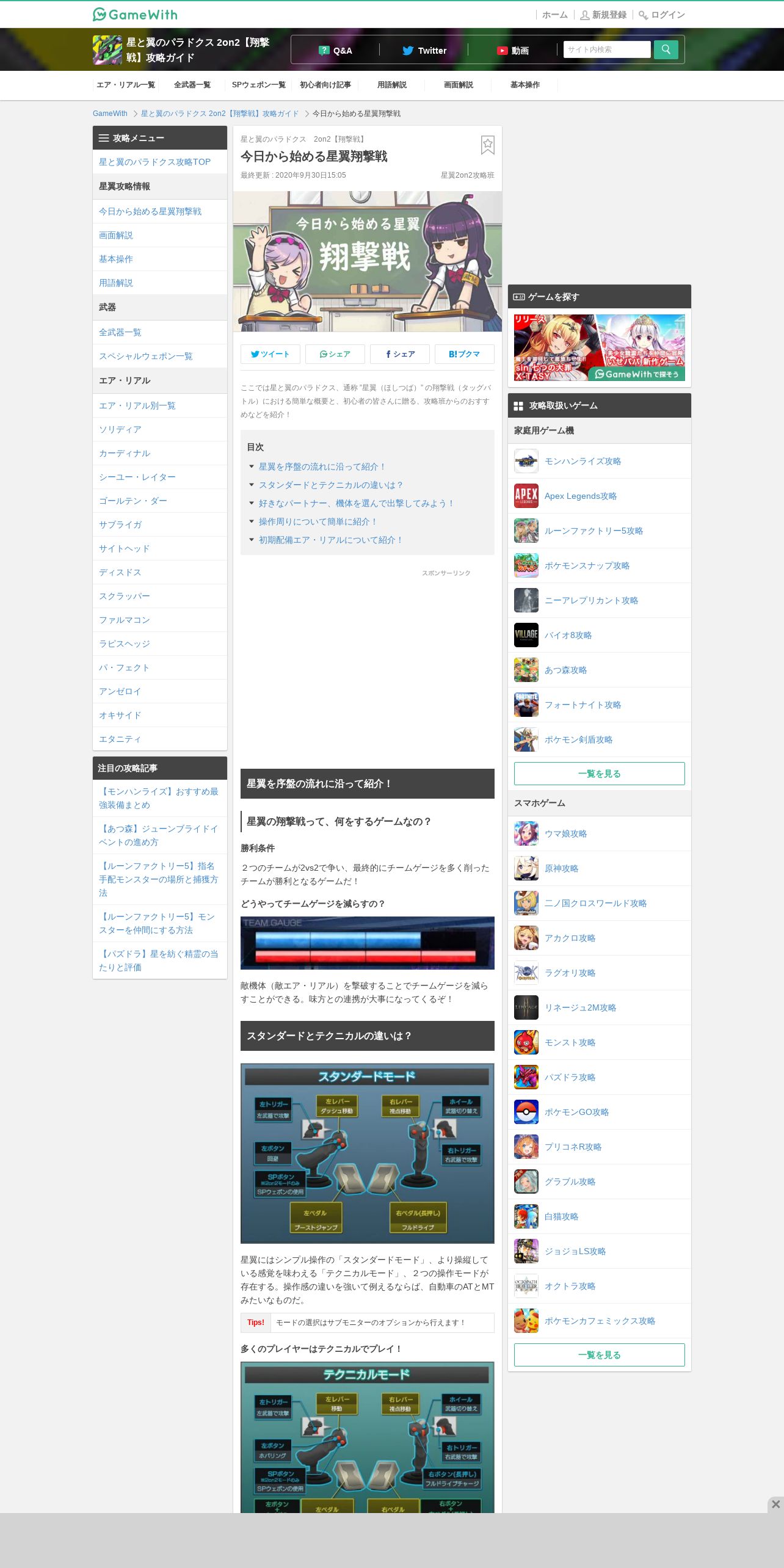
Task: Open あつ森攻略 icon
Action: point(526,670)
